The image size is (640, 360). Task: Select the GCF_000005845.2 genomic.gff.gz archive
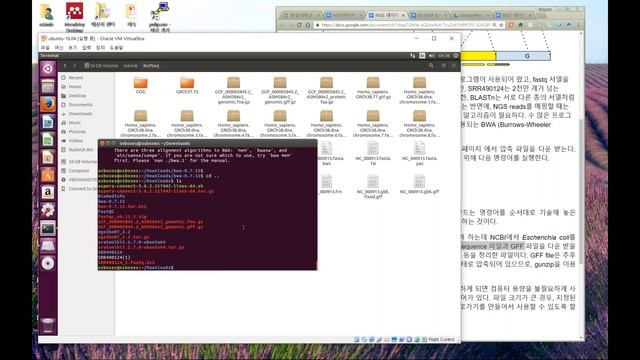point(280,90)
